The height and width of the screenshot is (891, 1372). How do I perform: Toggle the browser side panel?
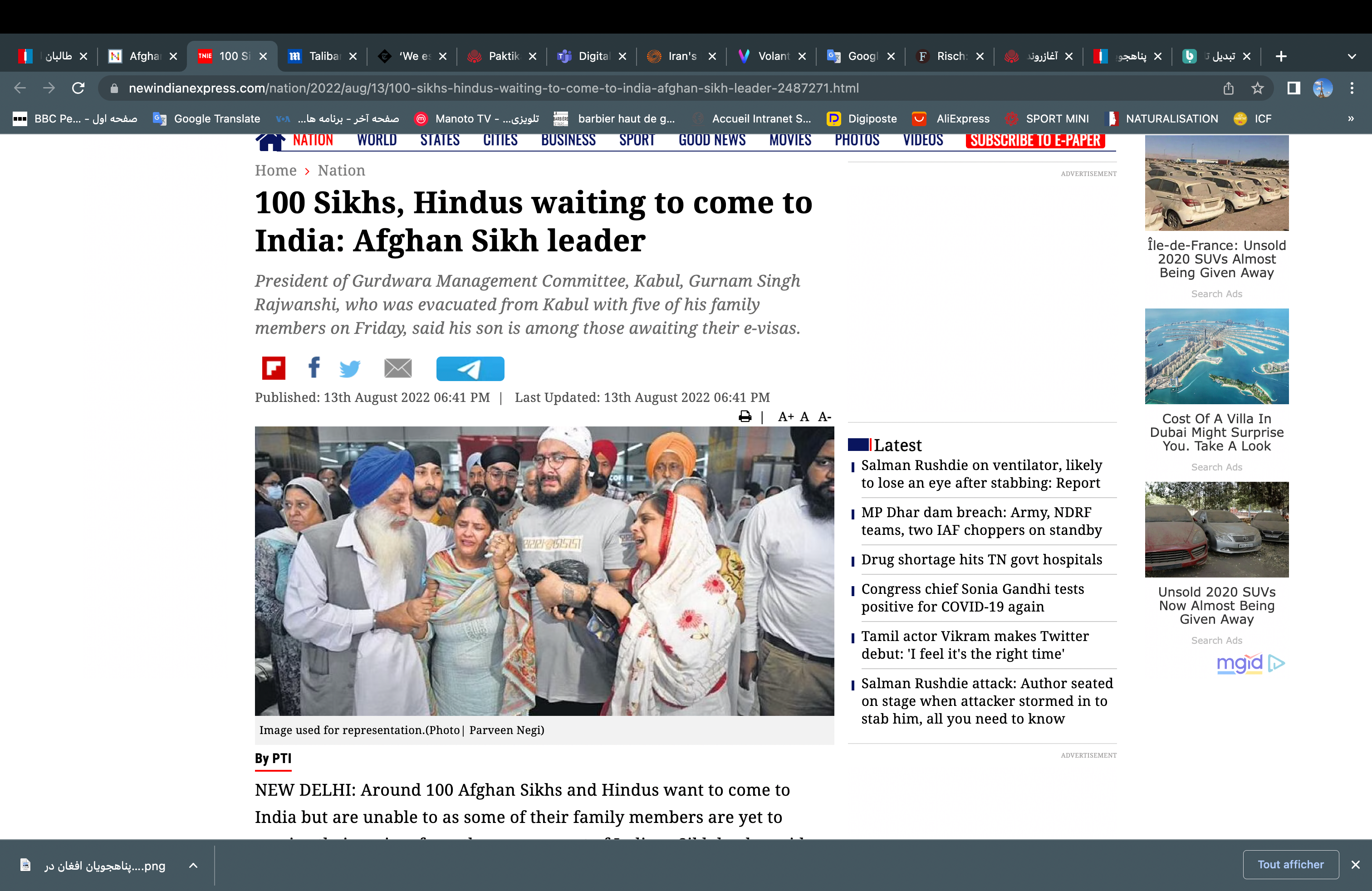tap(1294, 88)
